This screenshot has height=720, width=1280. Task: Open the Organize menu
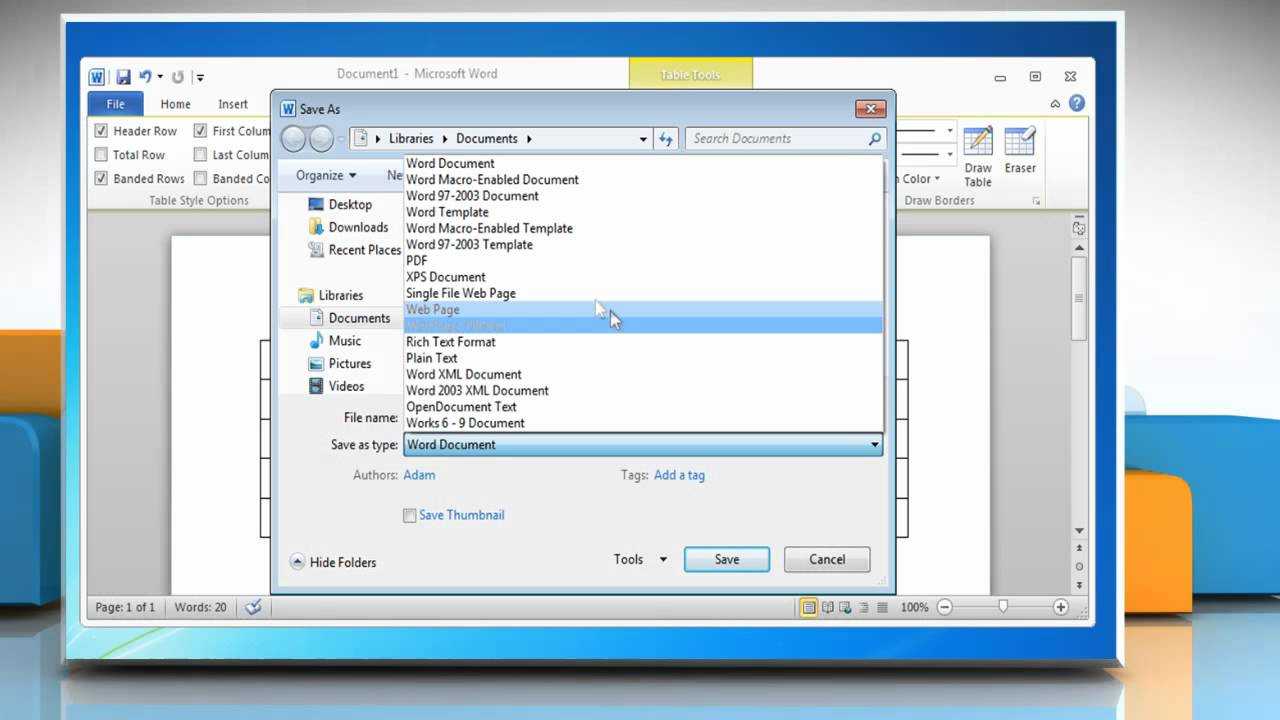pos(324,174)
